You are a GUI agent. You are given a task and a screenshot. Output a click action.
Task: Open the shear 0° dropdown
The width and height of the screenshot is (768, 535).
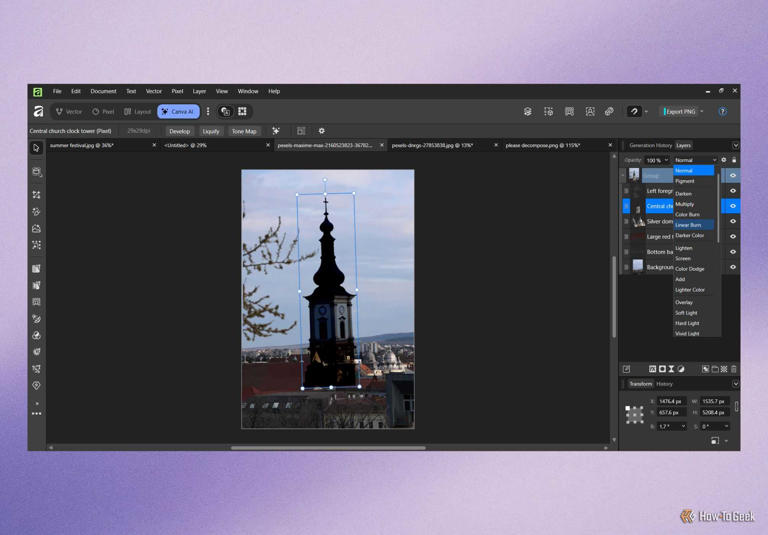(726, 426)
